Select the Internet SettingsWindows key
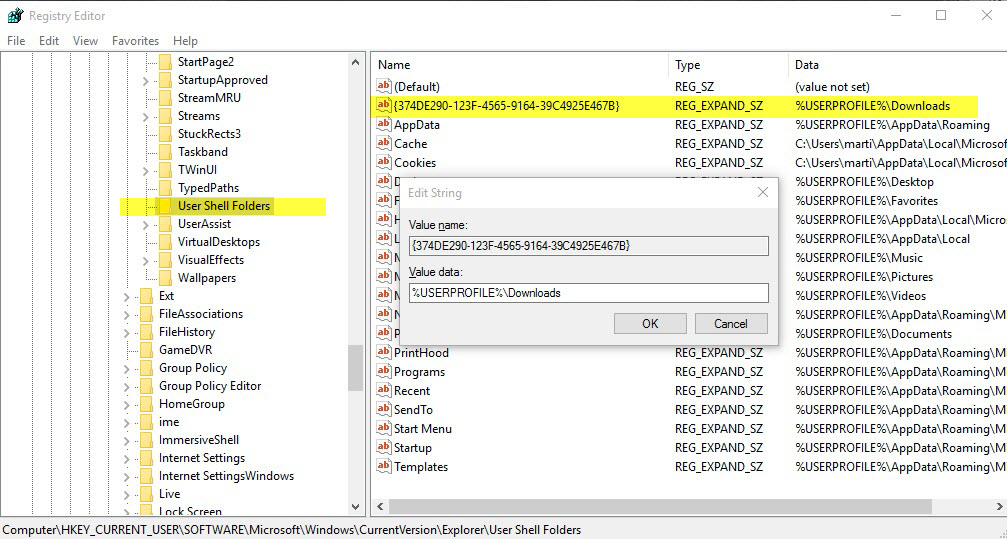This screenshot has height=539, width=1007. 226,475
